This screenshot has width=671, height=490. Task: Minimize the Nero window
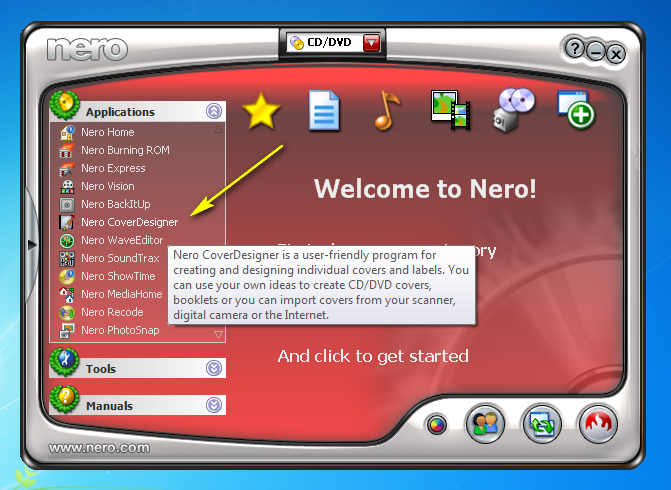(x=595, y=52)
